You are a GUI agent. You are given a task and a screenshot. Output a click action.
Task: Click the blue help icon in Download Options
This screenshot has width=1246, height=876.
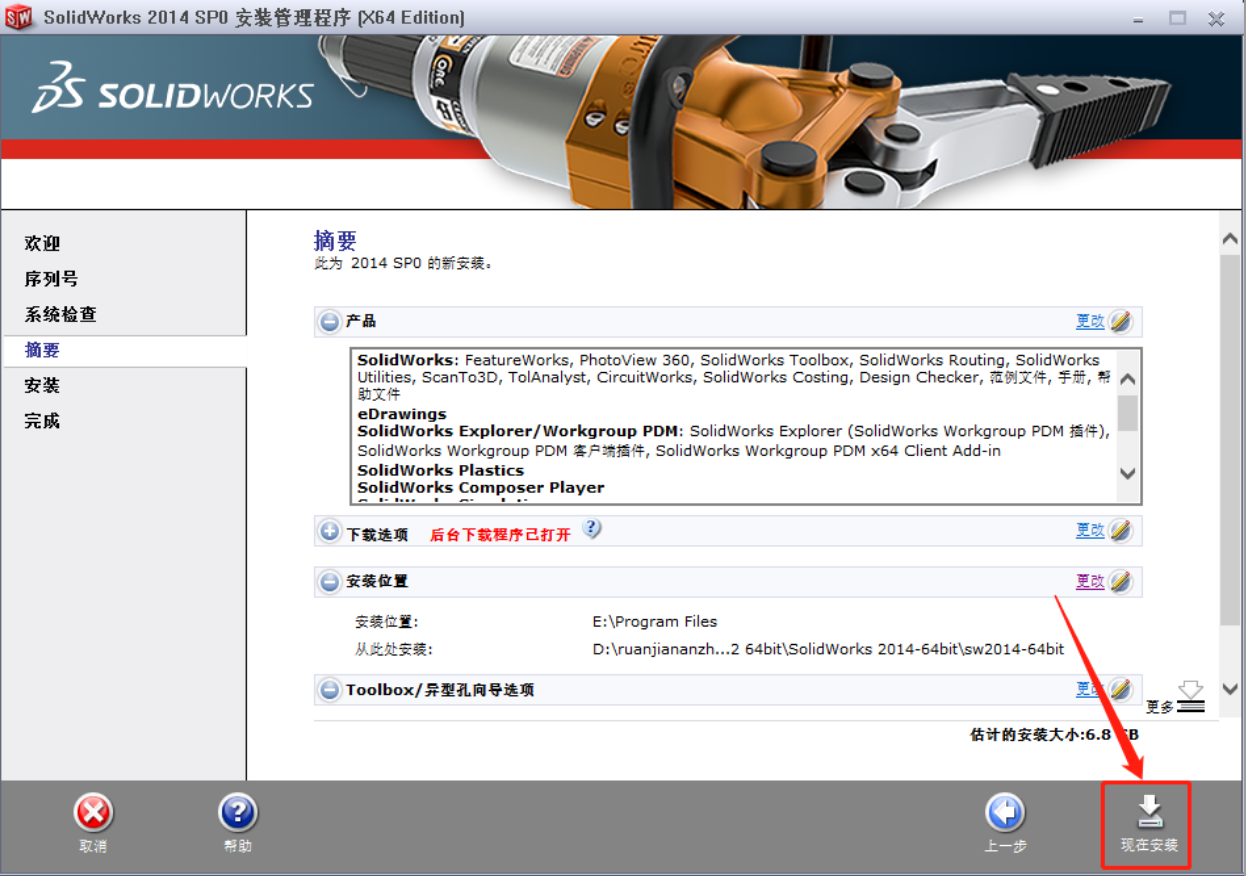(x=592, y=529)
